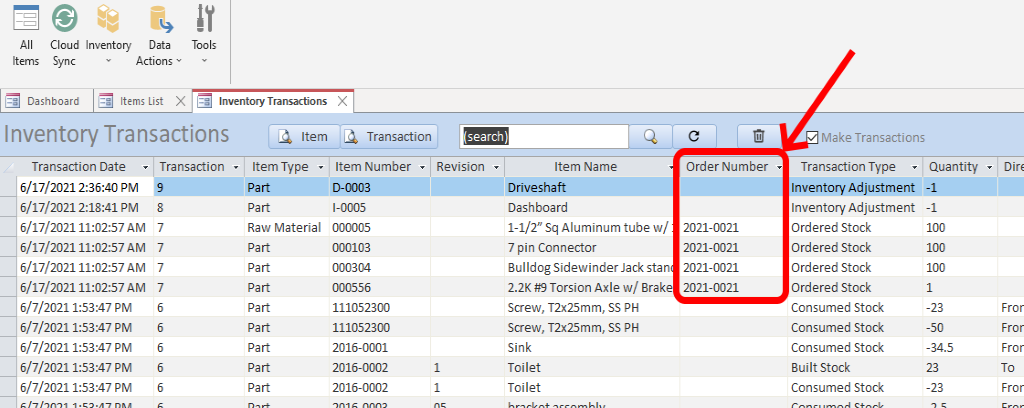Select the D-0003 item number cell
Viewport: 1024px width, 408px height.
[379, 187]
